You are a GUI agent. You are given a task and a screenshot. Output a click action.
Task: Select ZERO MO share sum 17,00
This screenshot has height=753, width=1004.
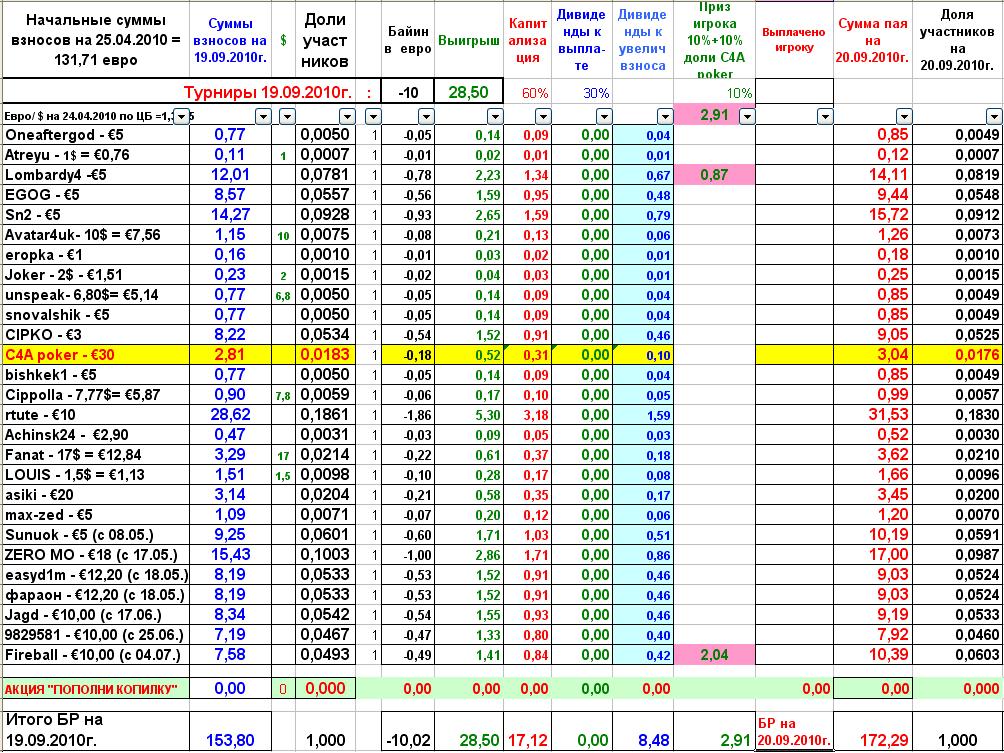tap(873, 555)
